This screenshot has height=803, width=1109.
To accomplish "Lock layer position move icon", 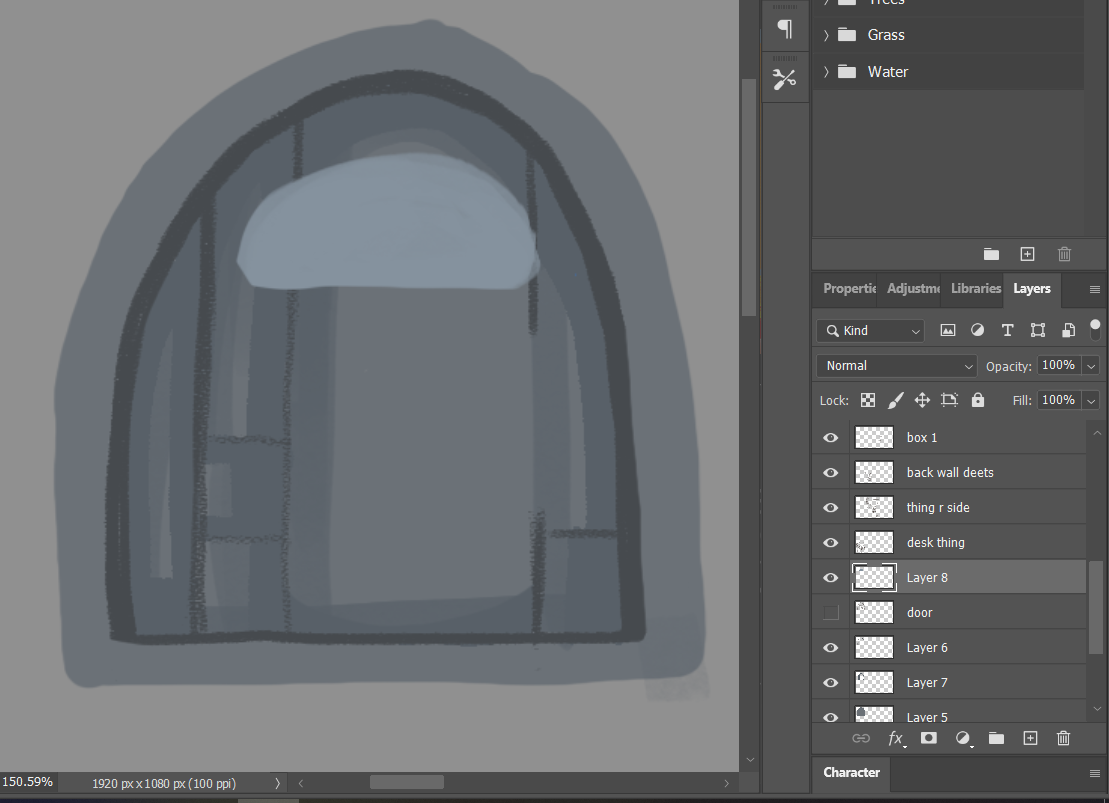I will point(922,400).
